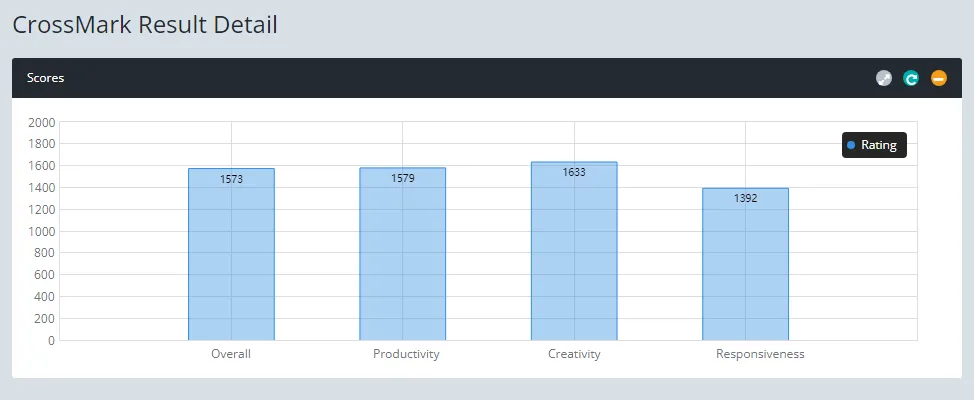This screenshot has width=974, height=400.
Task: Click the 2000 y-axis label
Action: 42,122
